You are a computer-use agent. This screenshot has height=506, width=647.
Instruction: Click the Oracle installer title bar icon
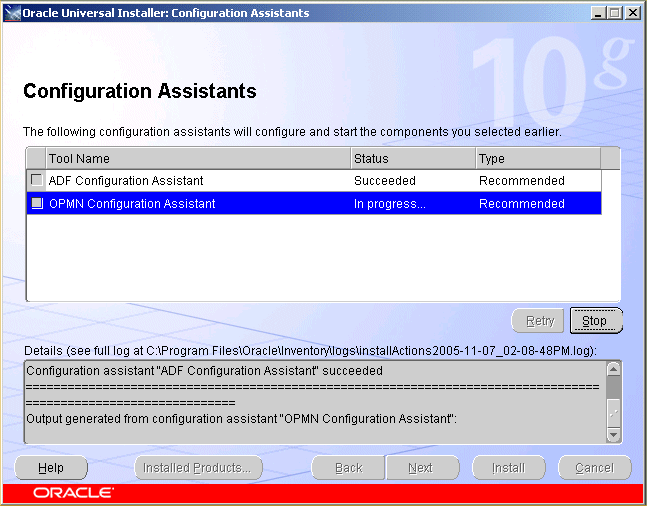pyautogui.click(x=12, y=13)
